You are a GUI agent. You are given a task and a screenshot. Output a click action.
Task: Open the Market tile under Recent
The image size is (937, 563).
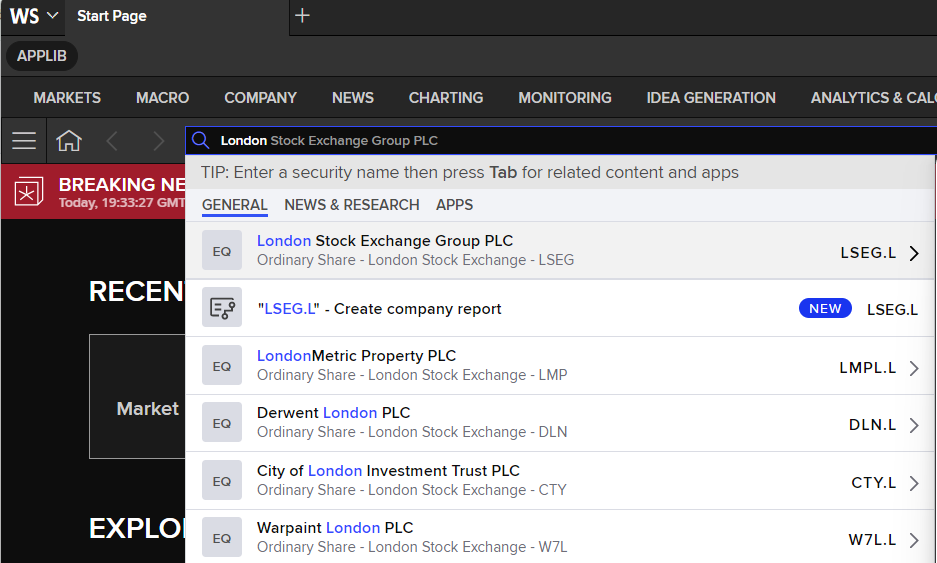coord(137,396)
